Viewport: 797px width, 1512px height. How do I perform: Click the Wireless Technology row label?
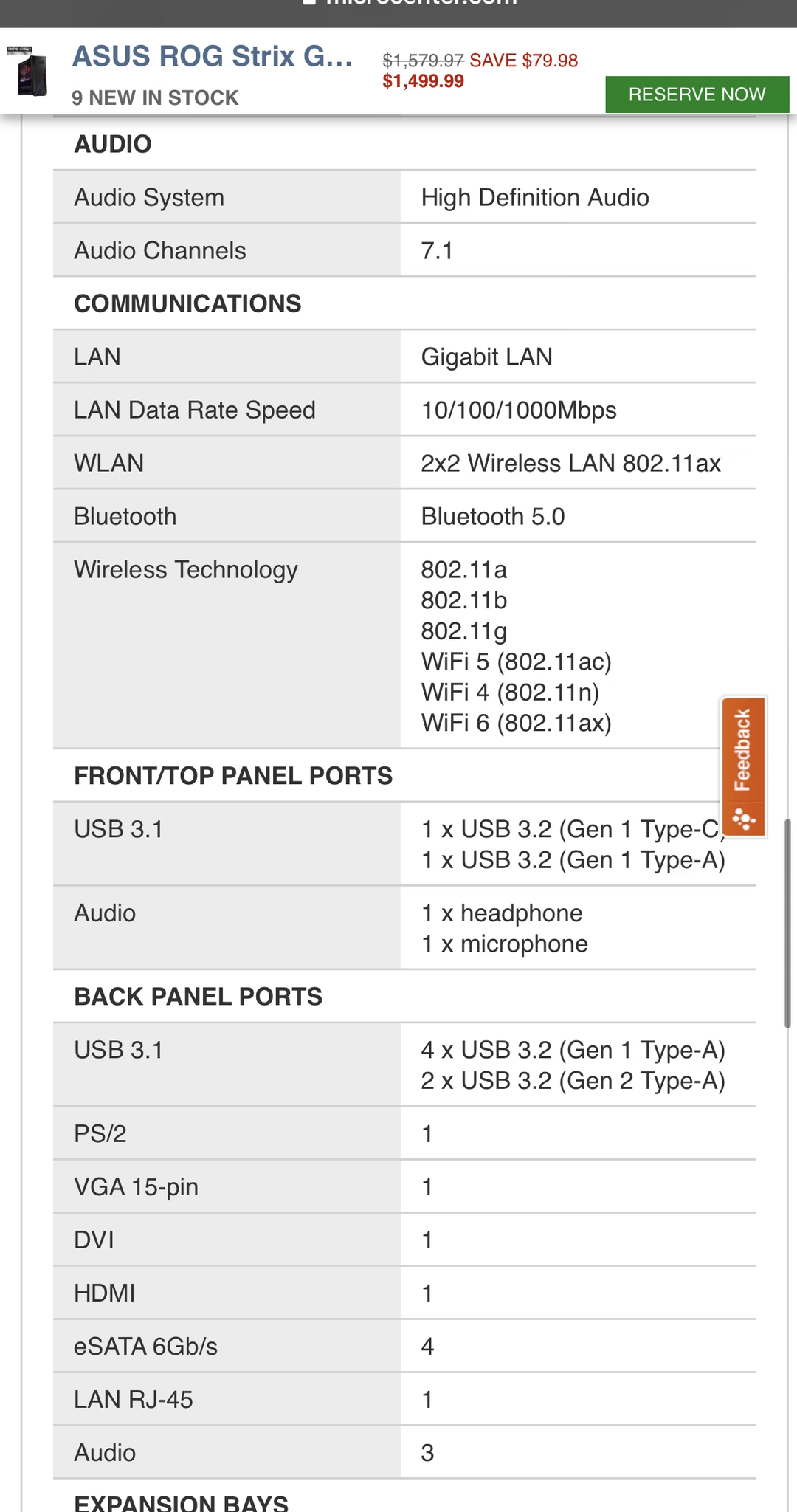pos(186,569)
